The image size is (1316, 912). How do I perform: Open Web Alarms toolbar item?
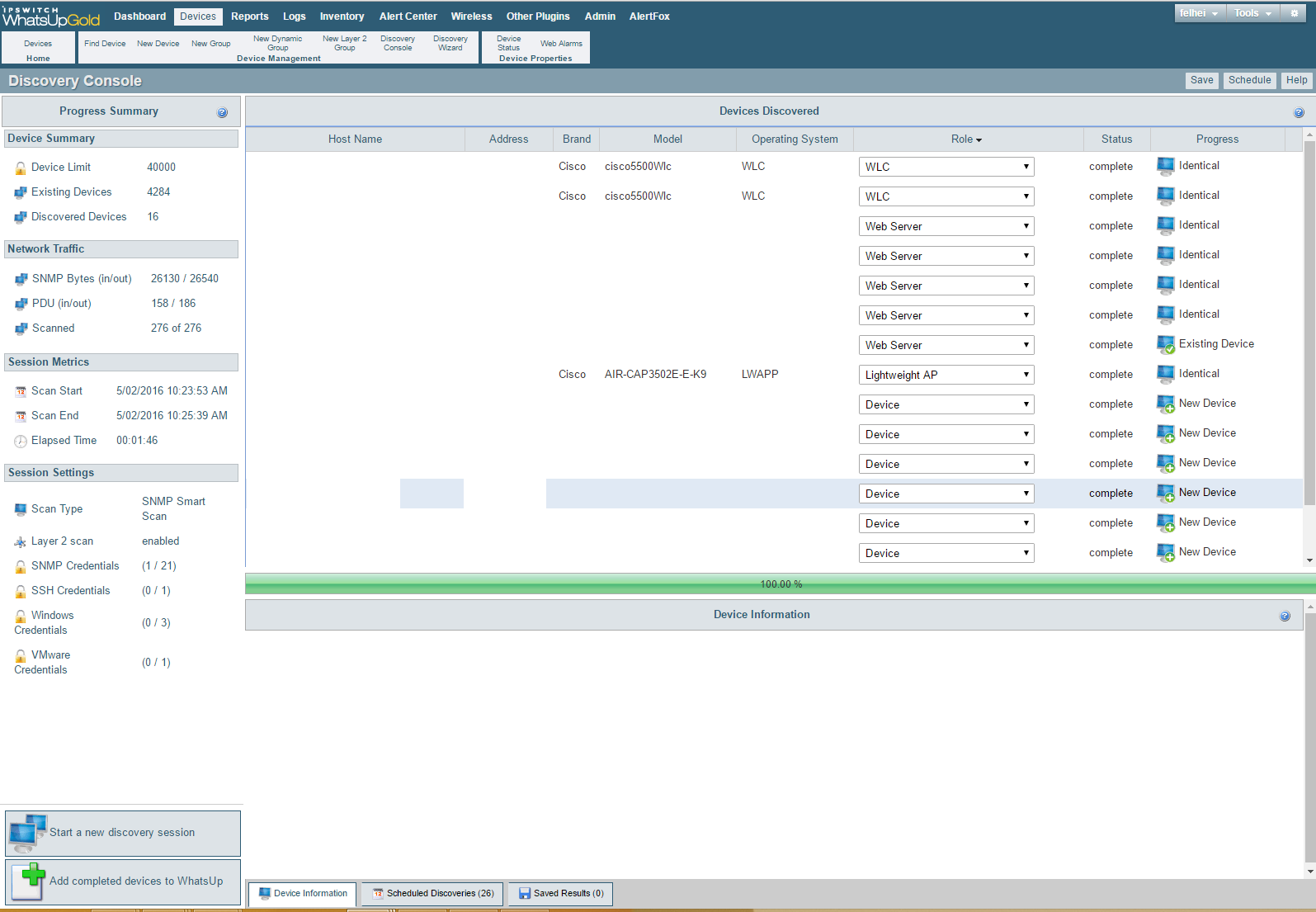[561, 44]
